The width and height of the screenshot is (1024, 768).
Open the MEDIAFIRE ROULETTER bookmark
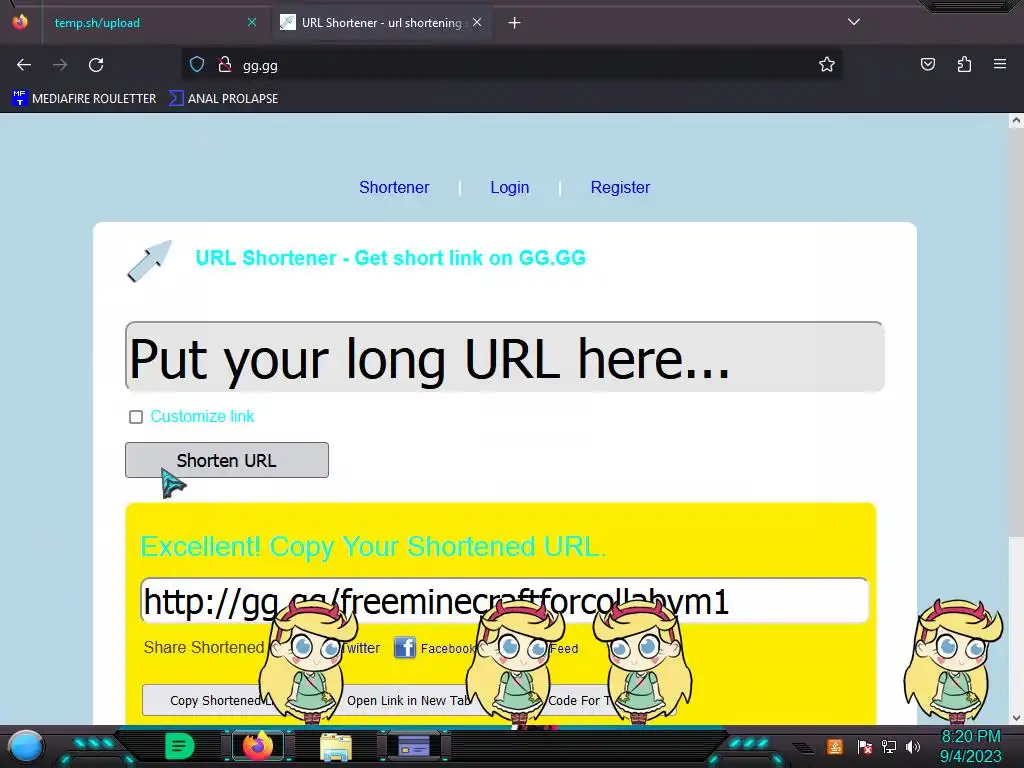(x=84, y=99)
